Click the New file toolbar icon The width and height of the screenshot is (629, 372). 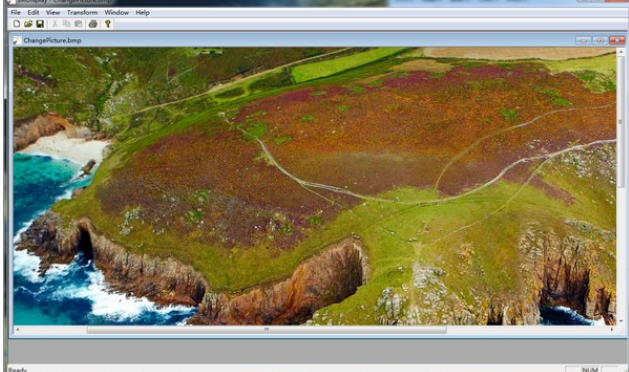[16, 24]
